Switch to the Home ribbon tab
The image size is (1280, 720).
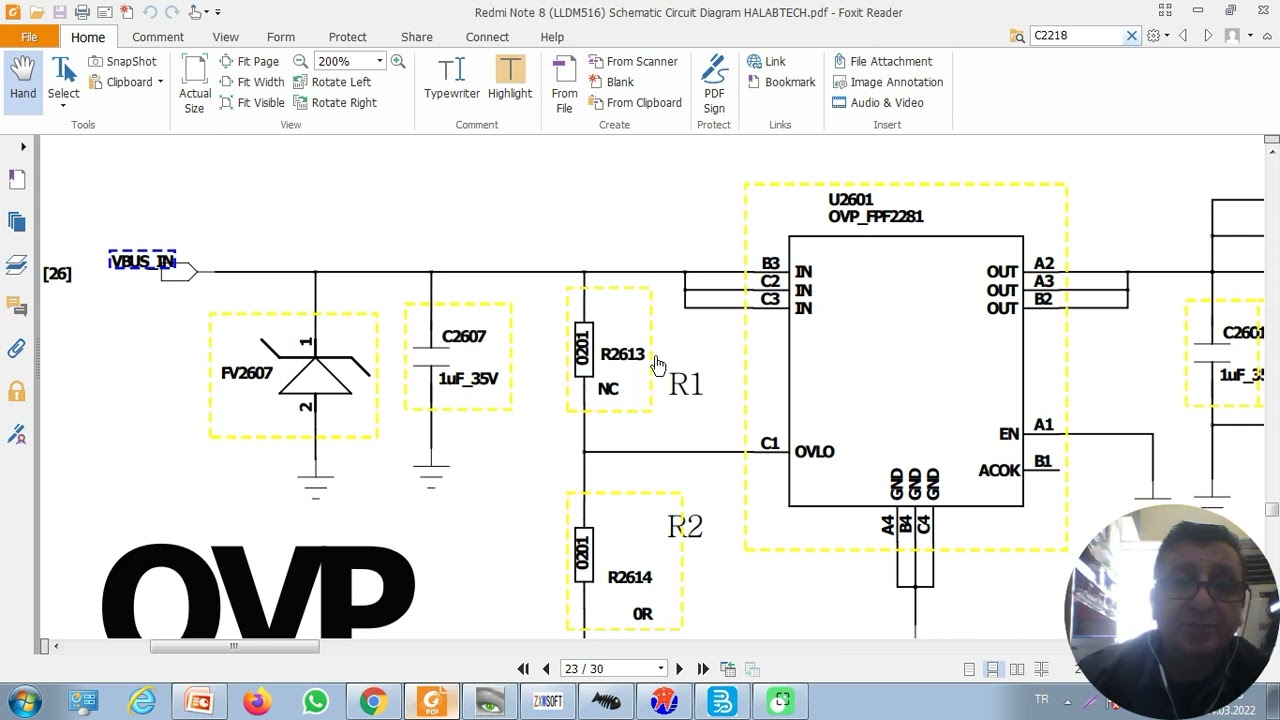click(x=88, y=37)
